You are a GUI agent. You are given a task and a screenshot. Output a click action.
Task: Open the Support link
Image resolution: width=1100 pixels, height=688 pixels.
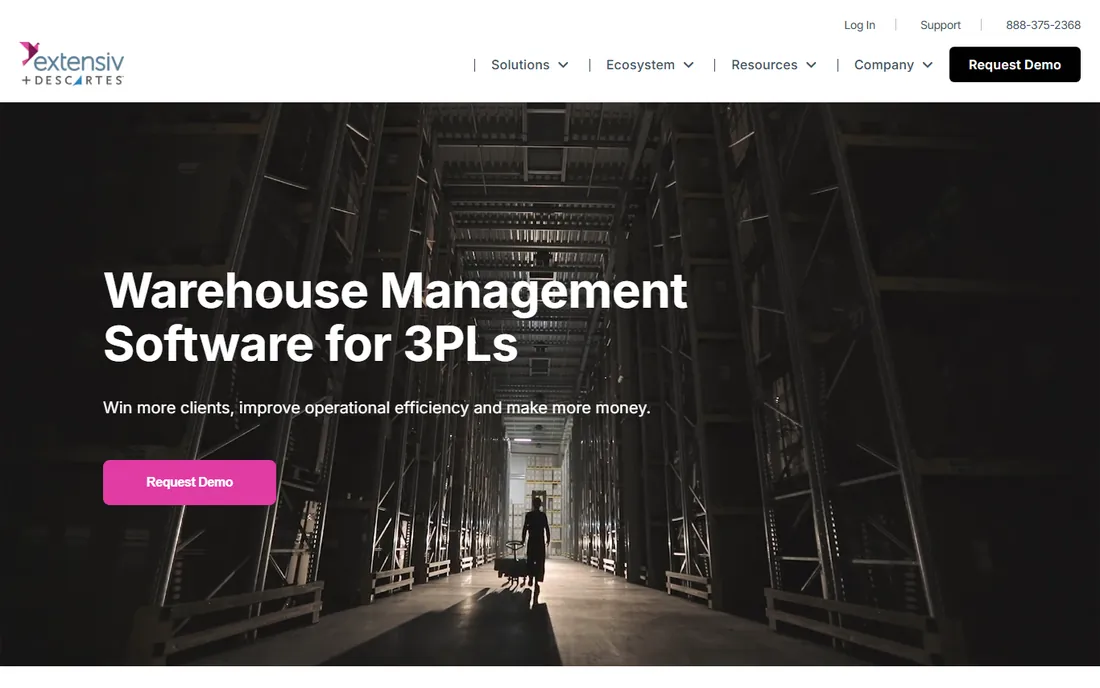tap(940, 25)
